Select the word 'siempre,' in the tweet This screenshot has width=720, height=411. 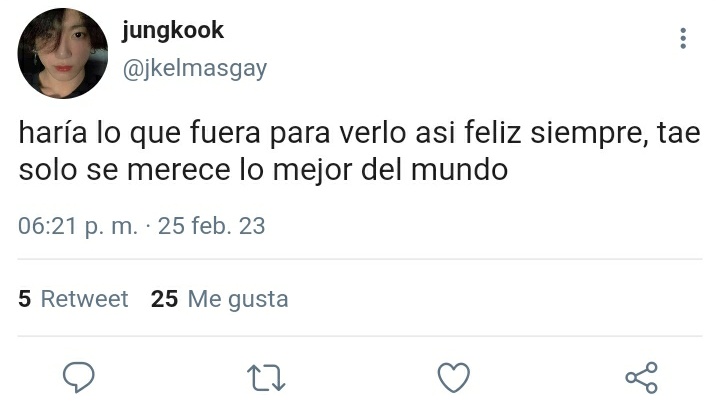(590, 134)
